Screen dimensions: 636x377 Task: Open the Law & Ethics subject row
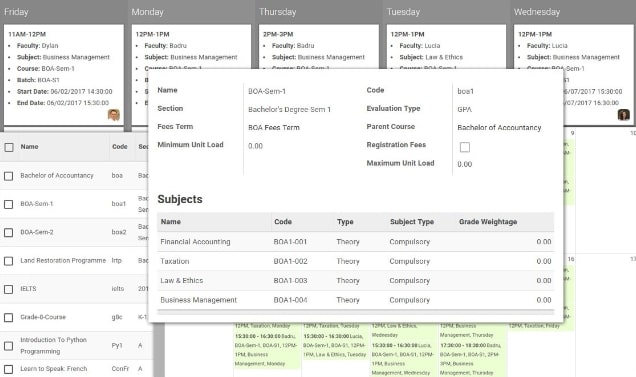coord(356,281)
